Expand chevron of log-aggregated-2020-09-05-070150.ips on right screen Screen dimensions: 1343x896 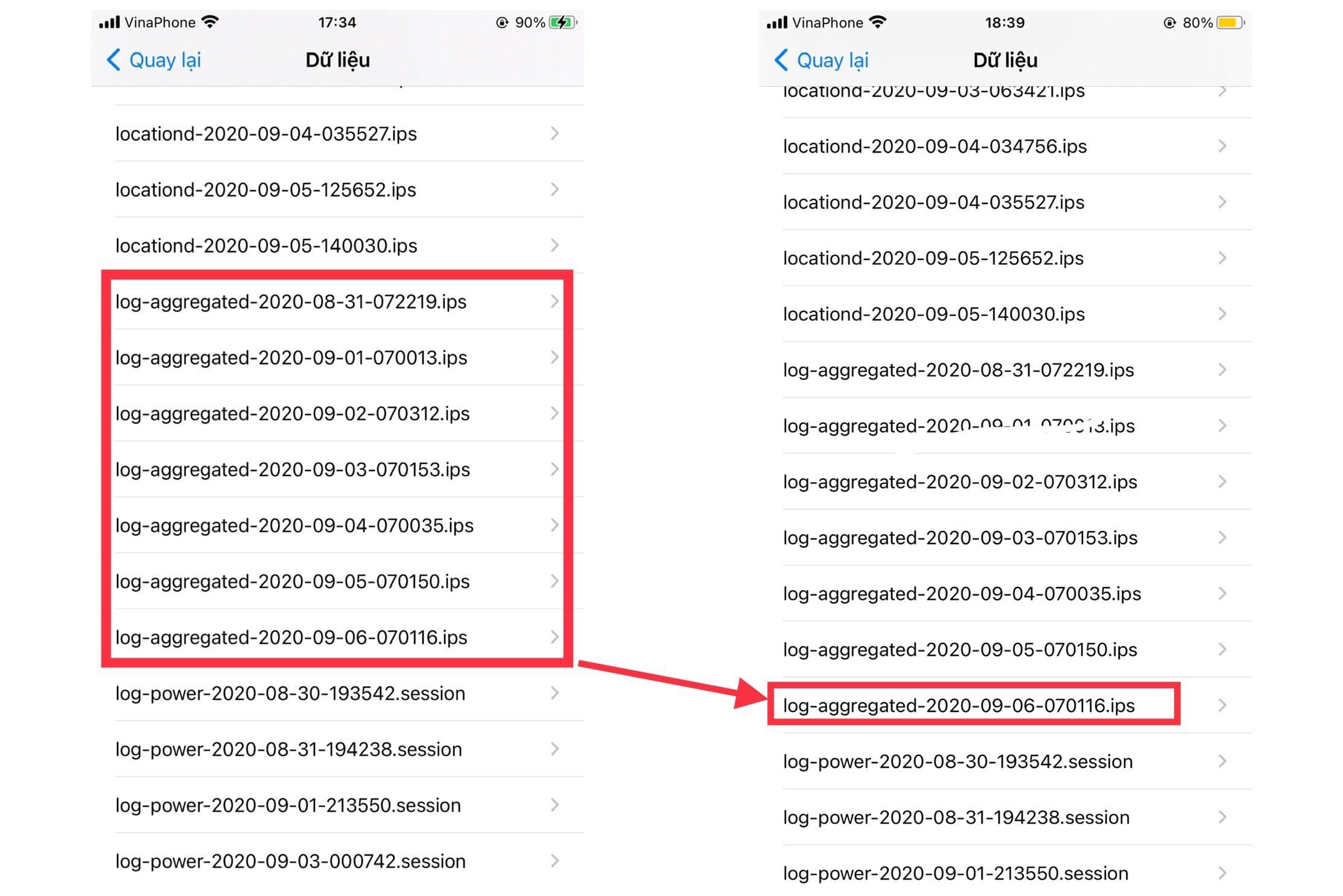(1222, 649)
